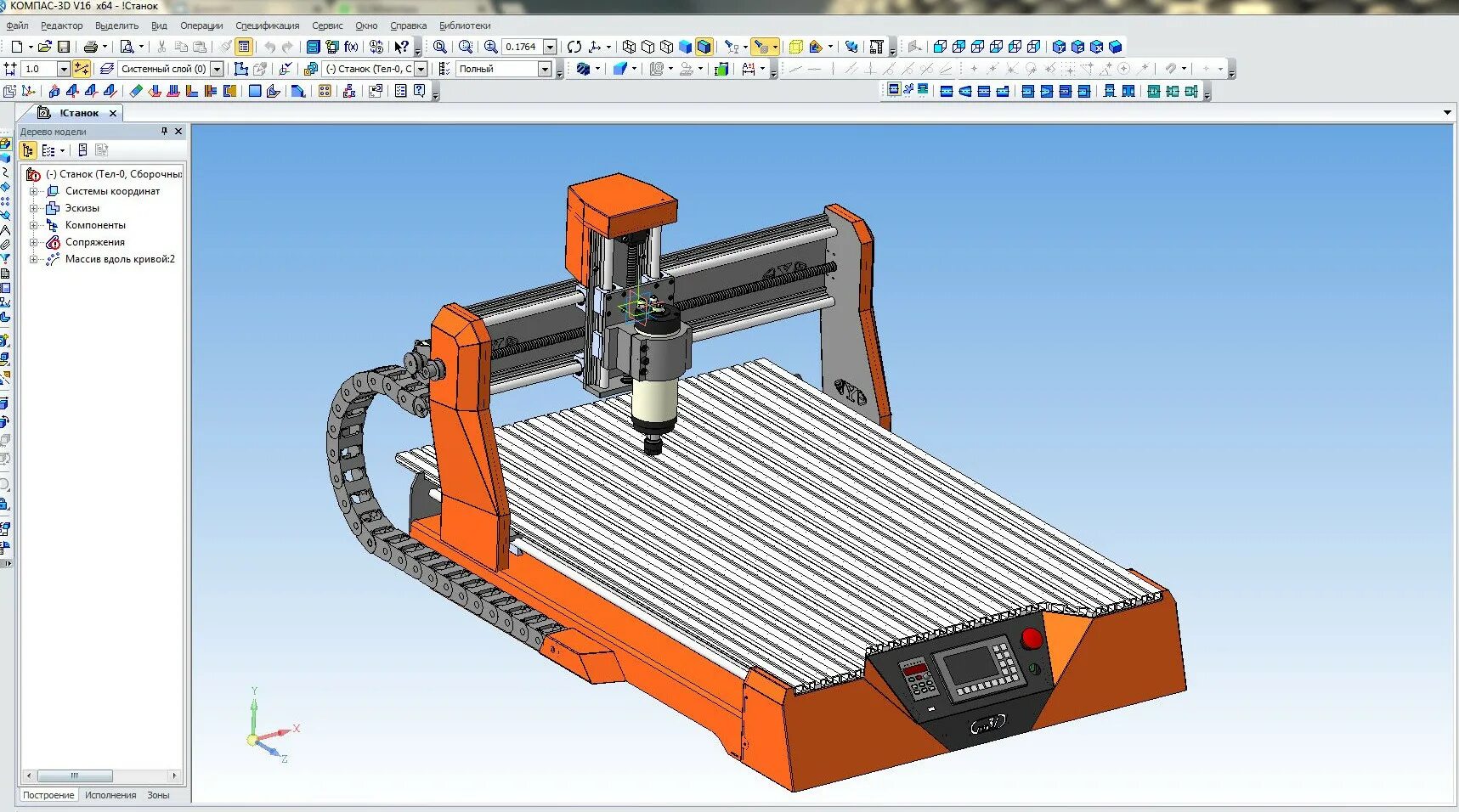Click the red emergency stop button on model

pyautogui.click(x=1032, y=639)
